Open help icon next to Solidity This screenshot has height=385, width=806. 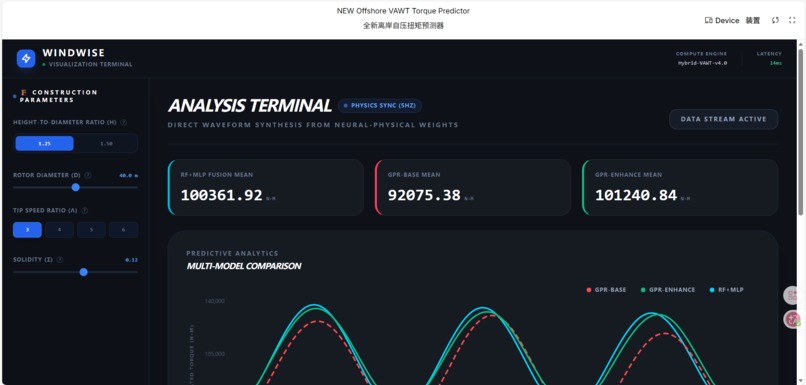pos(60,260)
